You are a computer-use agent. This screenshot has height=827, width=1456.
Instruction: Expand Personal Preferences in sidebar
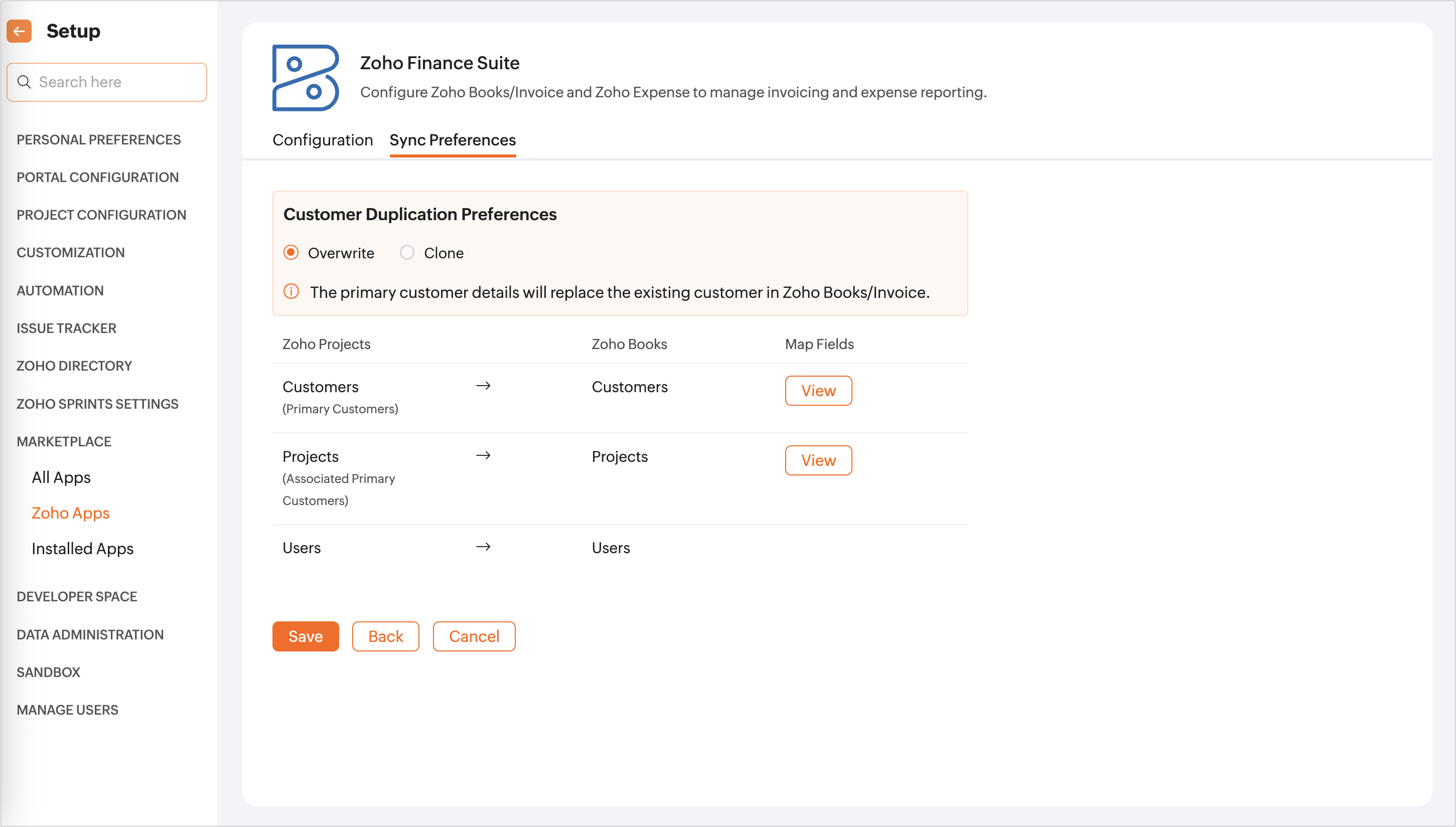point(98,140)
